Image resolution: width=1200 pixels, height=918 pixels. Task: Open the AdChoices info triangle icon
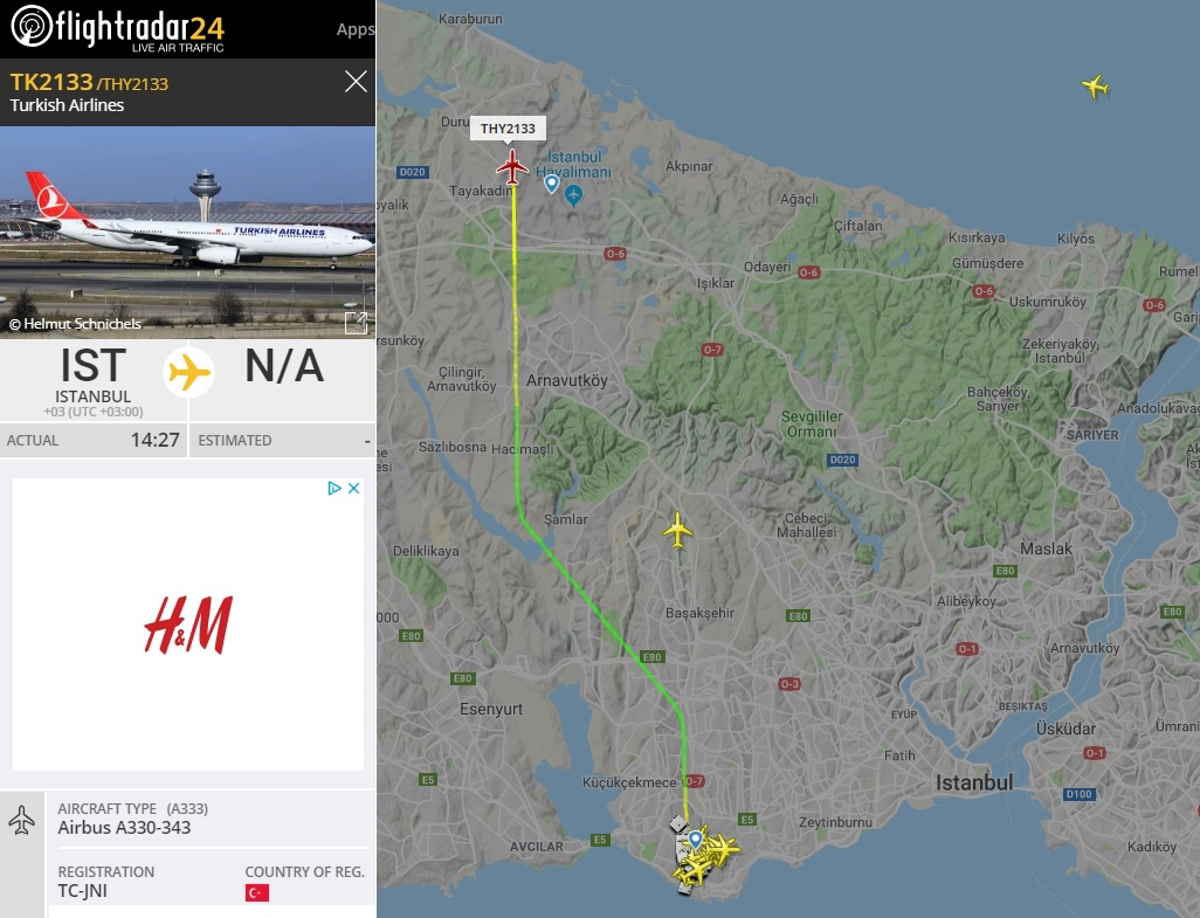[335, 488]
